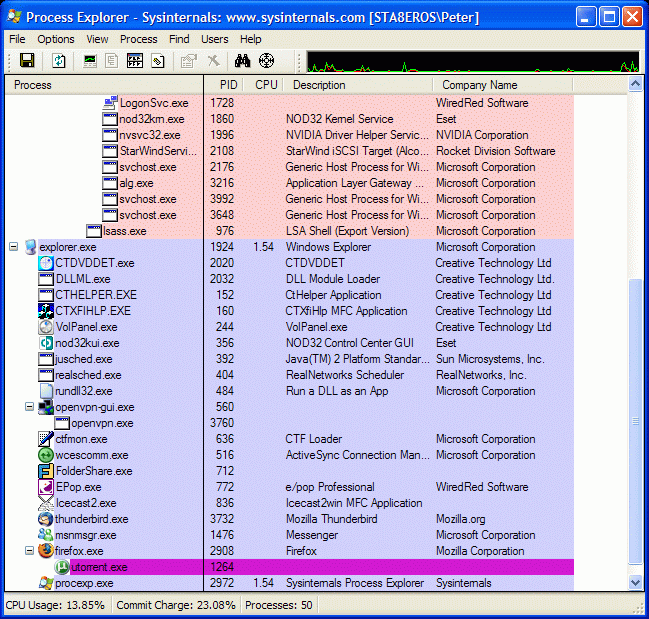Click the Refresh Now toolbar icon
The image size is (649, 619).
(58, 61)
